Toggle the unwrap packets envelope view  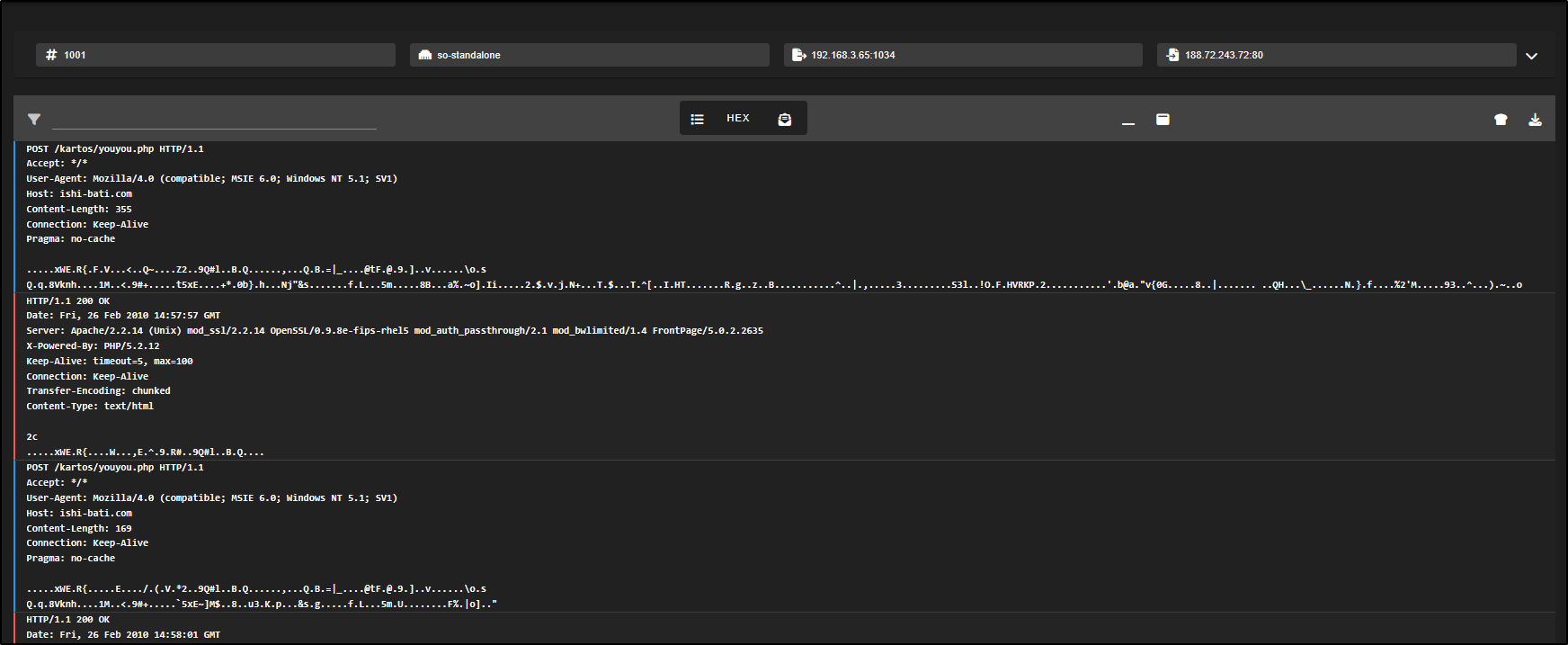pos(785,119)
